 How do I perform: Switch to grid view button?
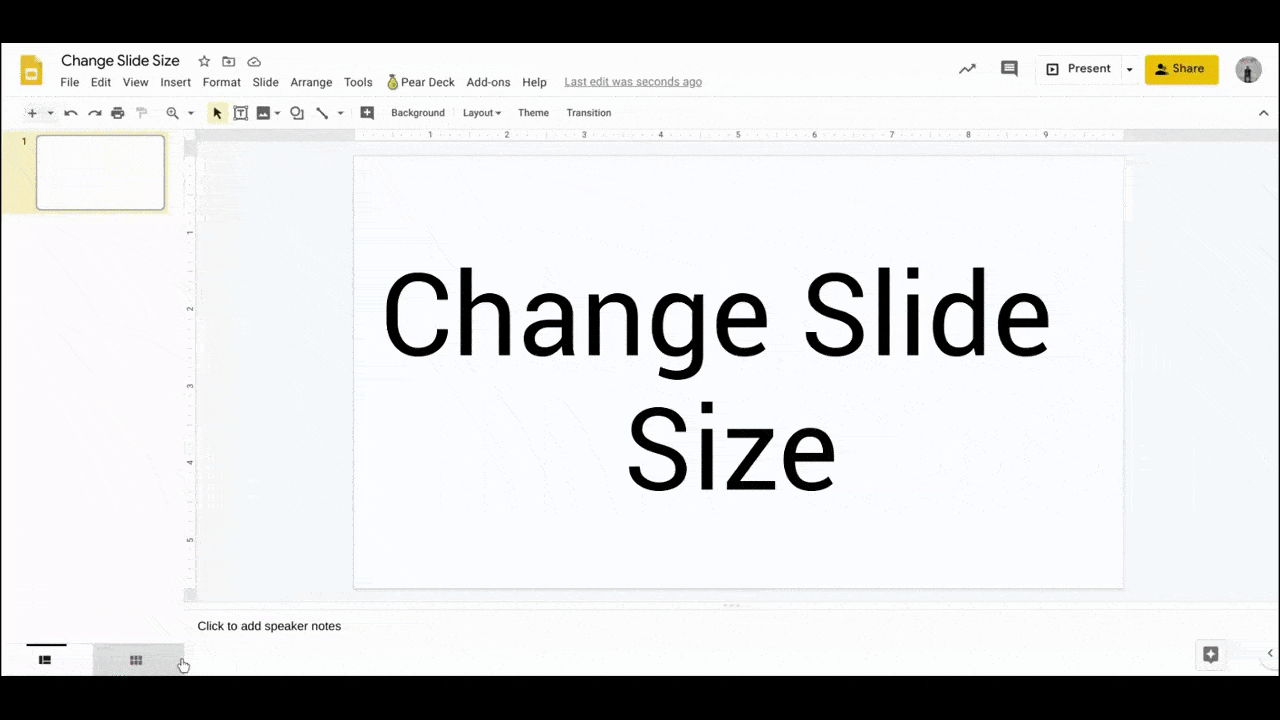tap(136, 660)
